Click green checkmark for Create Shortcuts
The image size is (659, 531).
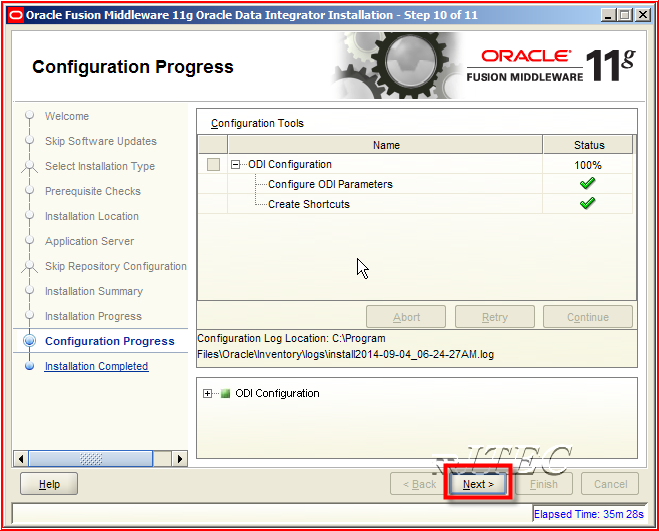click(x=587, y=203)
